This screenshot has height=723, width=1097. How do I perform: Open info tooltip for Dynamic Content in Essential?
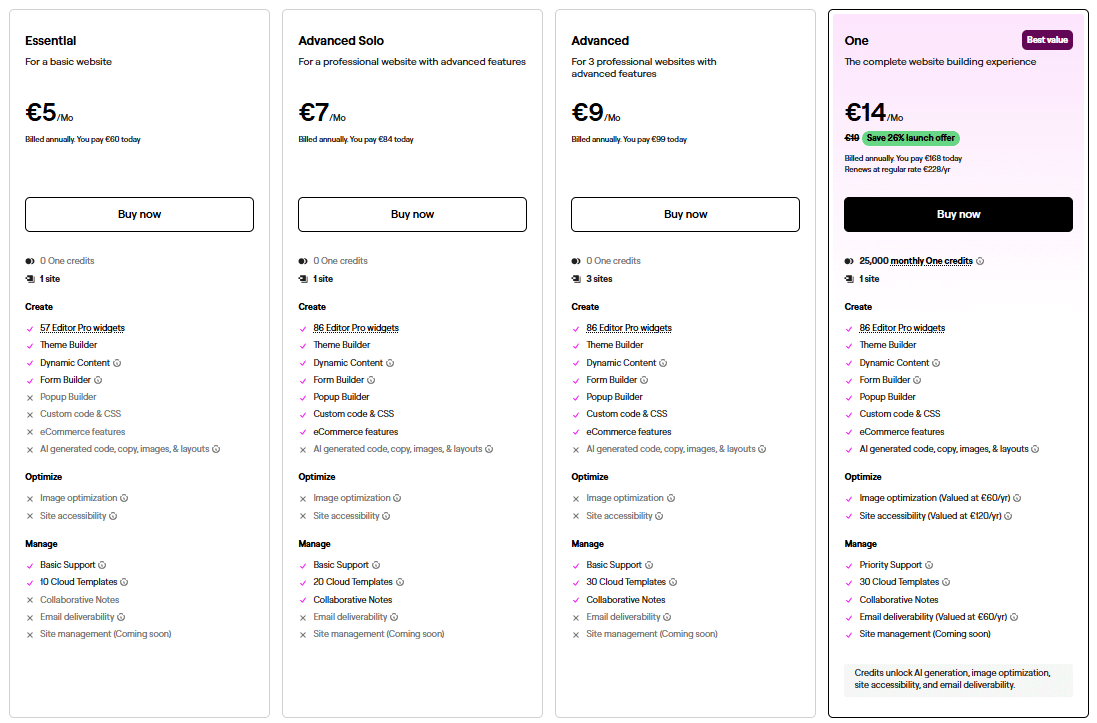(x=115, y=362)
